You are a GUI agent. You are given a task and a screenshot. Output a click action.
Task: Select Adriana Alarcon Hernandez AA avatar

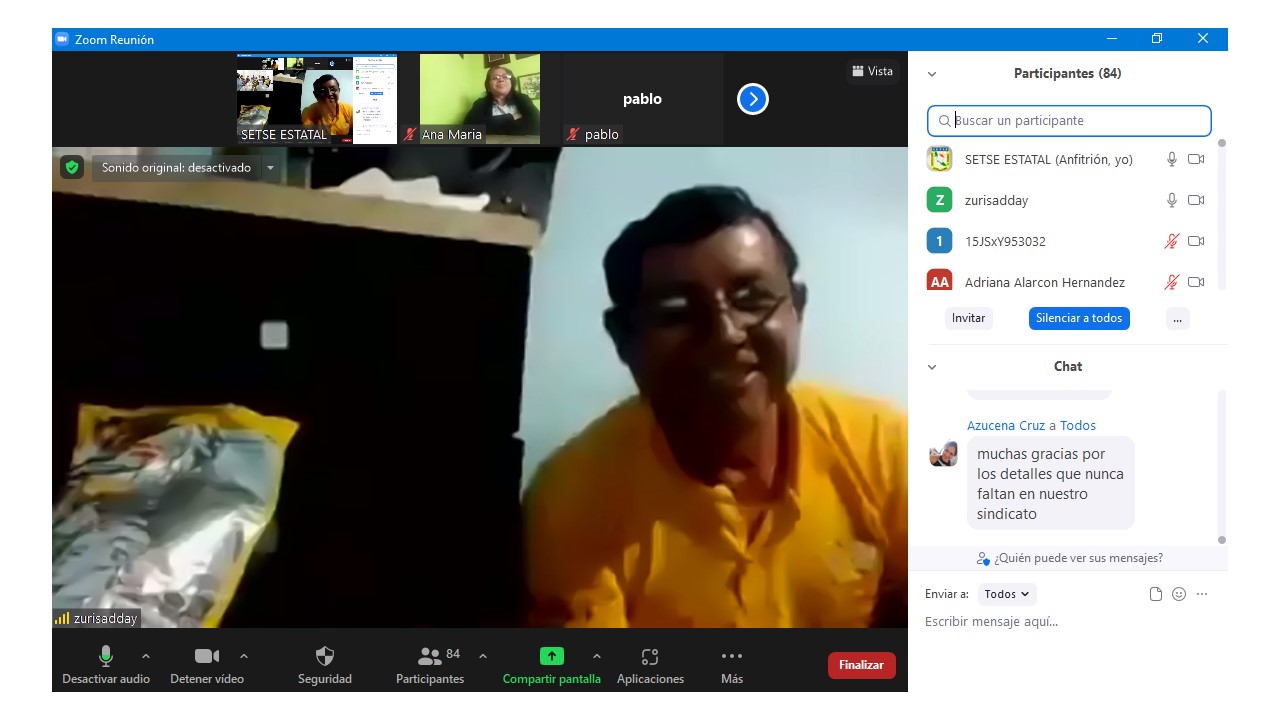point(939,280)
